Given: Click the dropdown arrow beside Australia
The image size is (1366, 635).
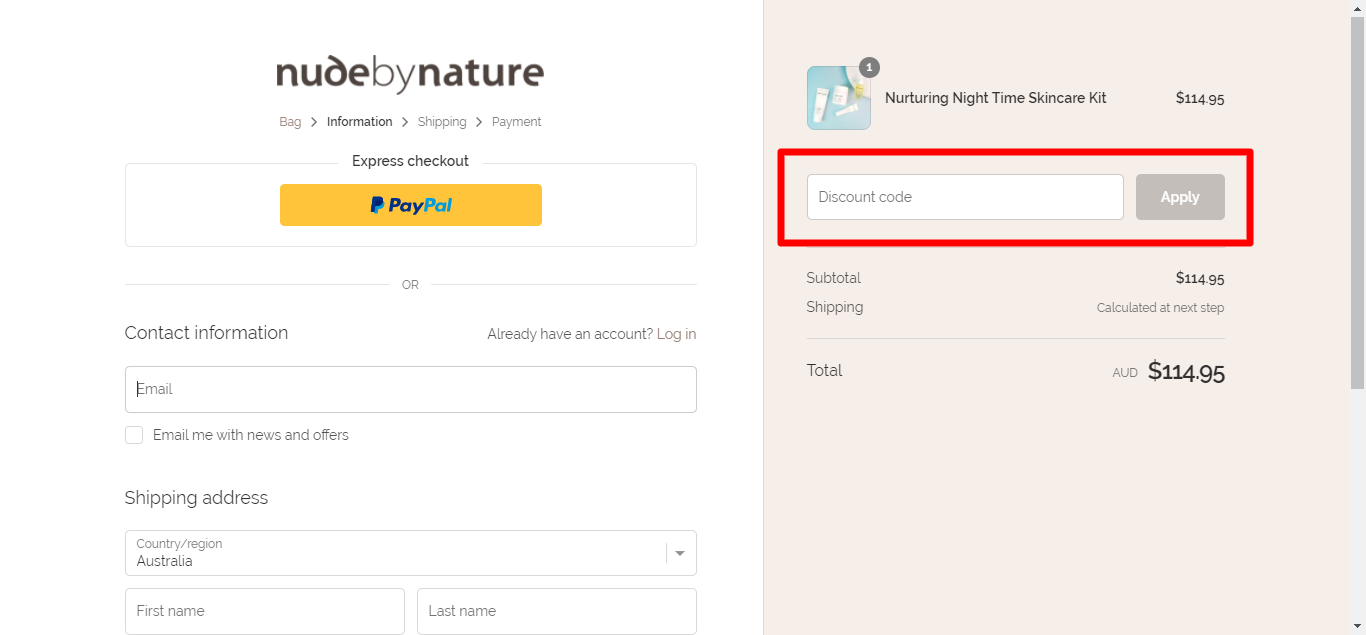Looking at the screenshot, I should pyautogui.click(x=681, y=553).
